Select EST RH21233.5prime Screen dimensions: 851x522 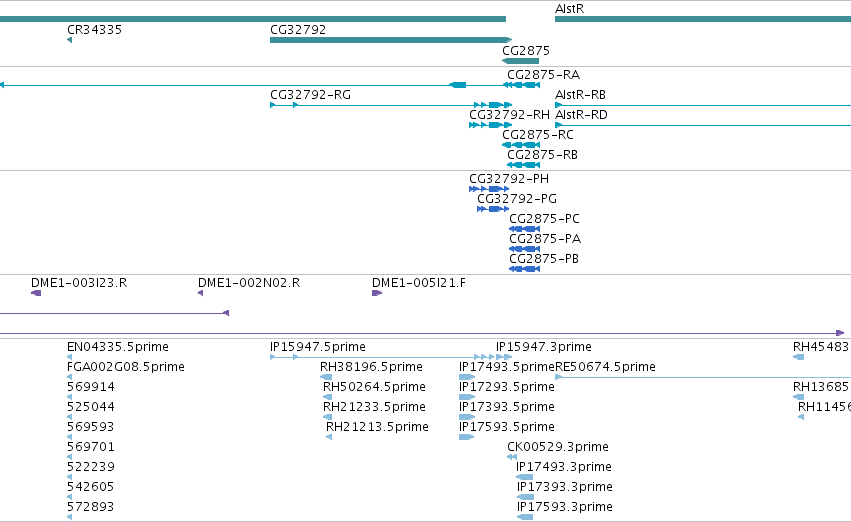click(327, 417)
